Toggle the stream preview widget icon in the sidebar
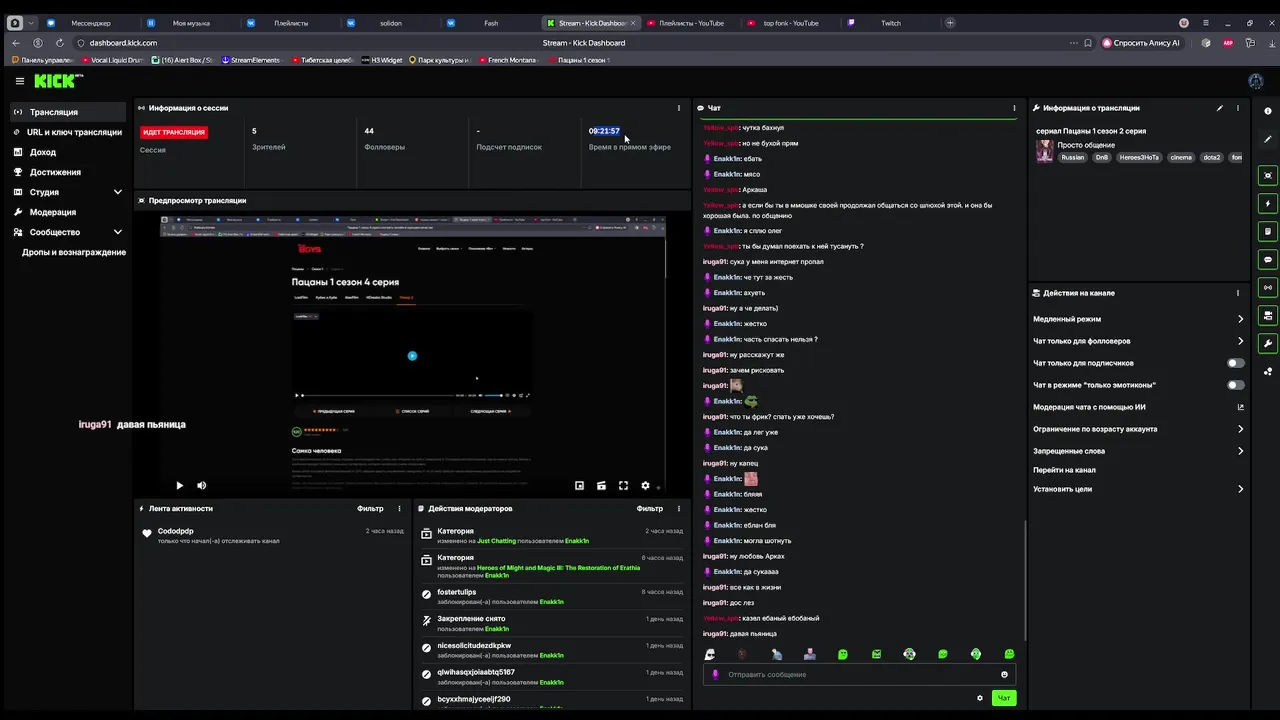This screenshot has height=720, width=1280. 1268,175
